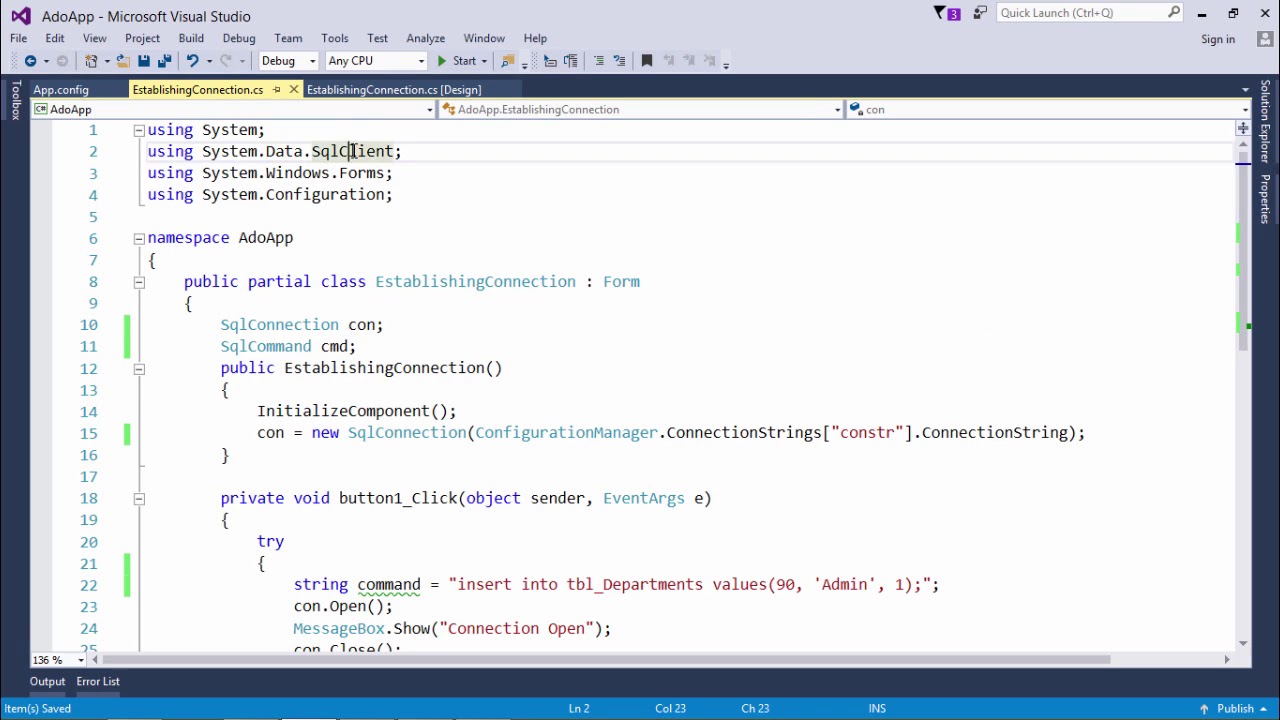
Task: Click the vertical scrollbar down arrow
Action: [x=1243, y=644]
